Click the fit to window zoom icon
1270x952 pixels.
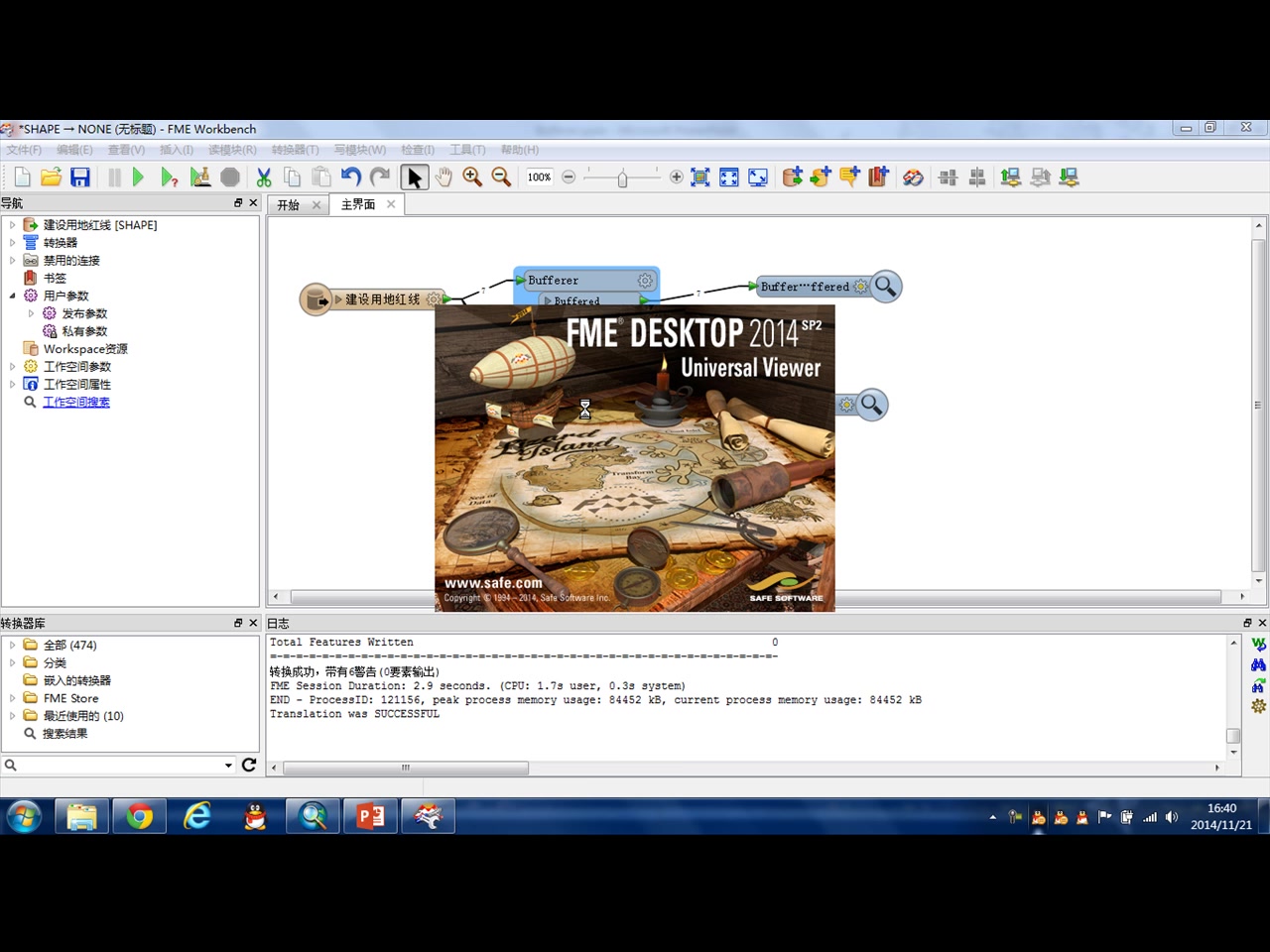729,177
